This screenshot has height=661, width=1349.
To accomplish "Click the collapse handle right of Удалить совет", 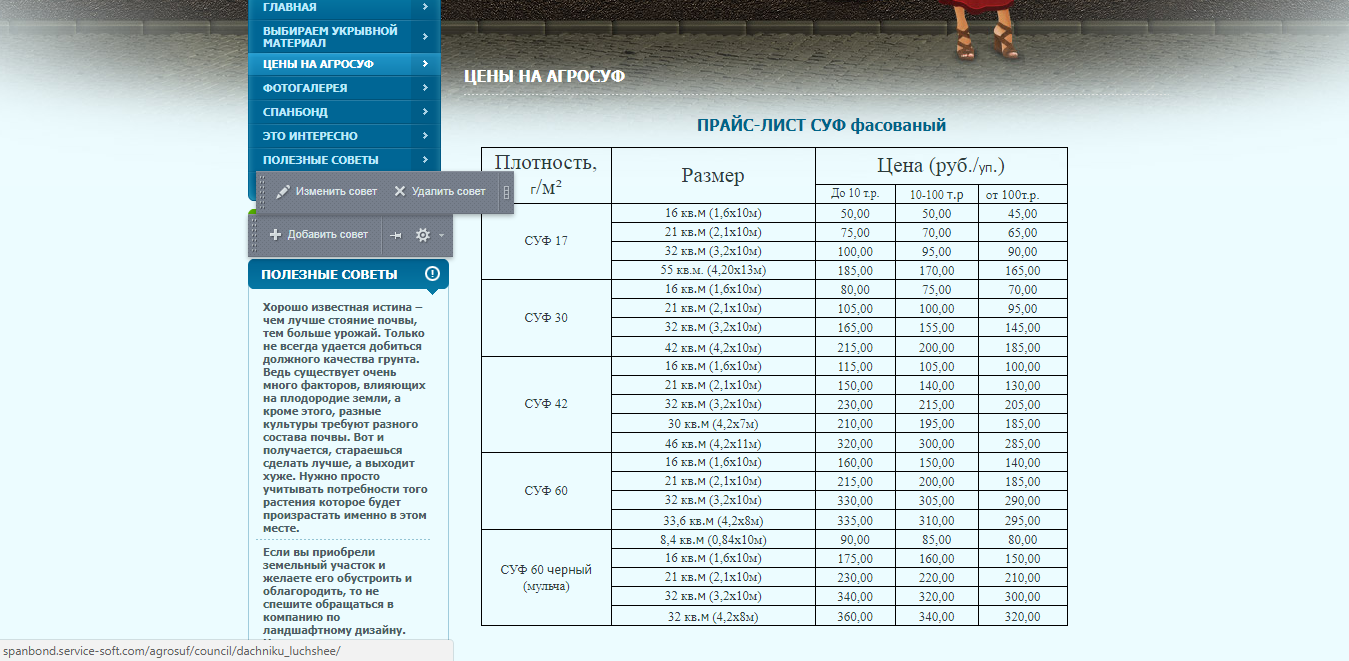I will [506, 192].
